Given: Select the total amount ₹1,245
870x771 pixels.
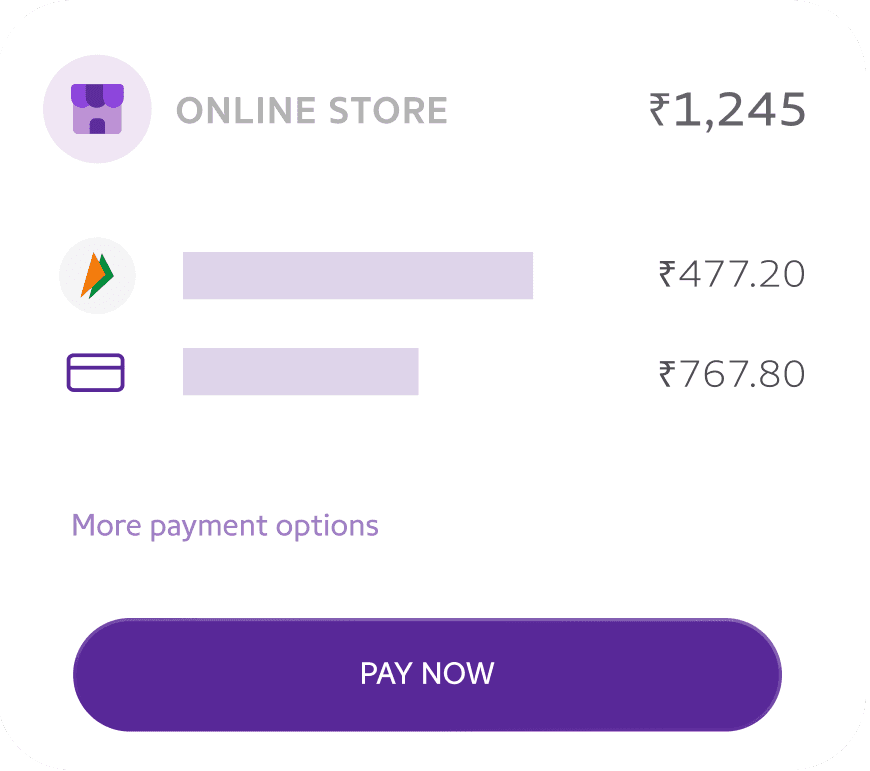Looking at the screenshot, I should tap(727, 110).
